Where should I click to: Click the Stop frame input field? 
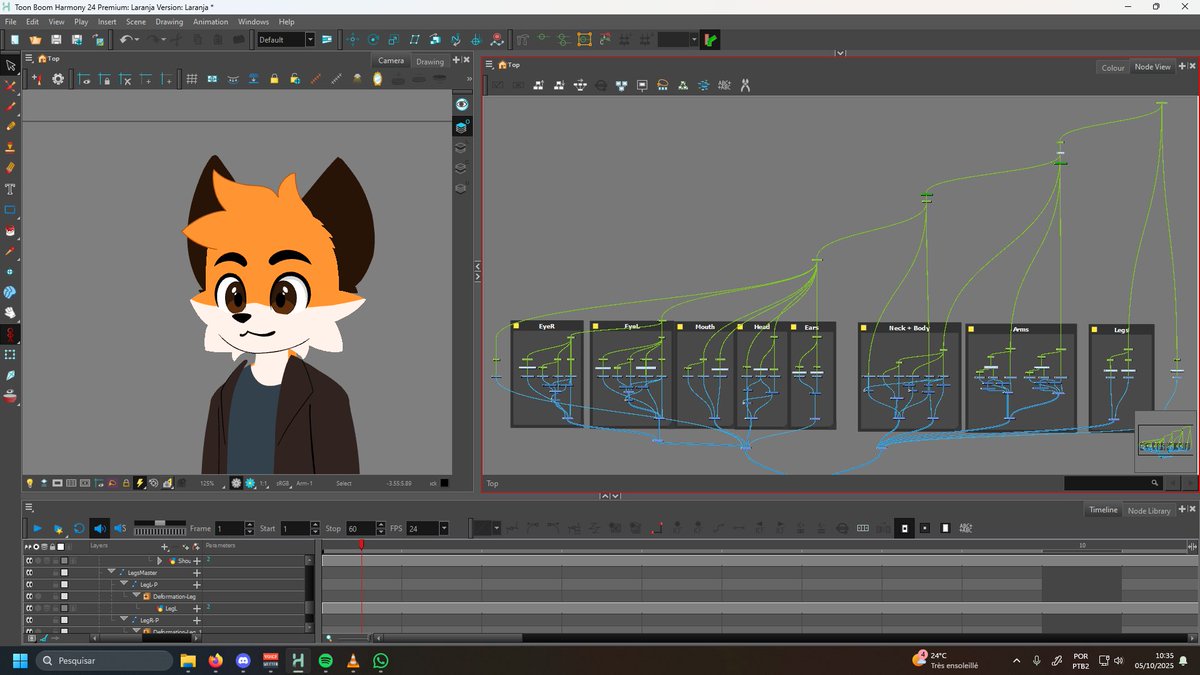click(360, 528)
